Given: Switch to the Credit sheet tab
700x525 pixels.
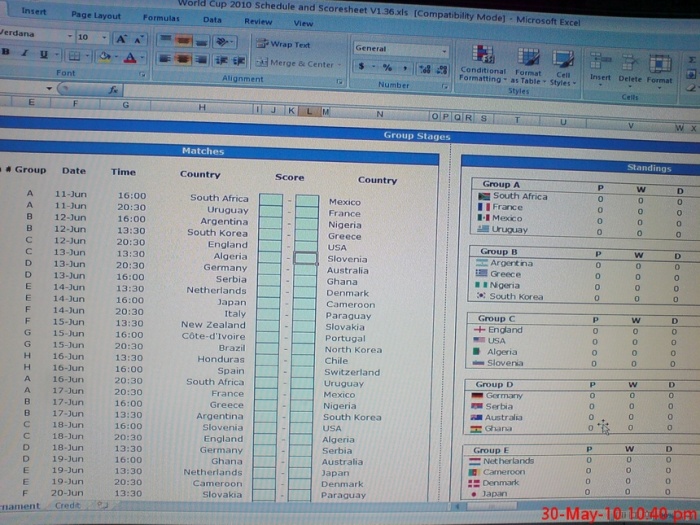Looking at the screenshot, I should tap(67, 505).
